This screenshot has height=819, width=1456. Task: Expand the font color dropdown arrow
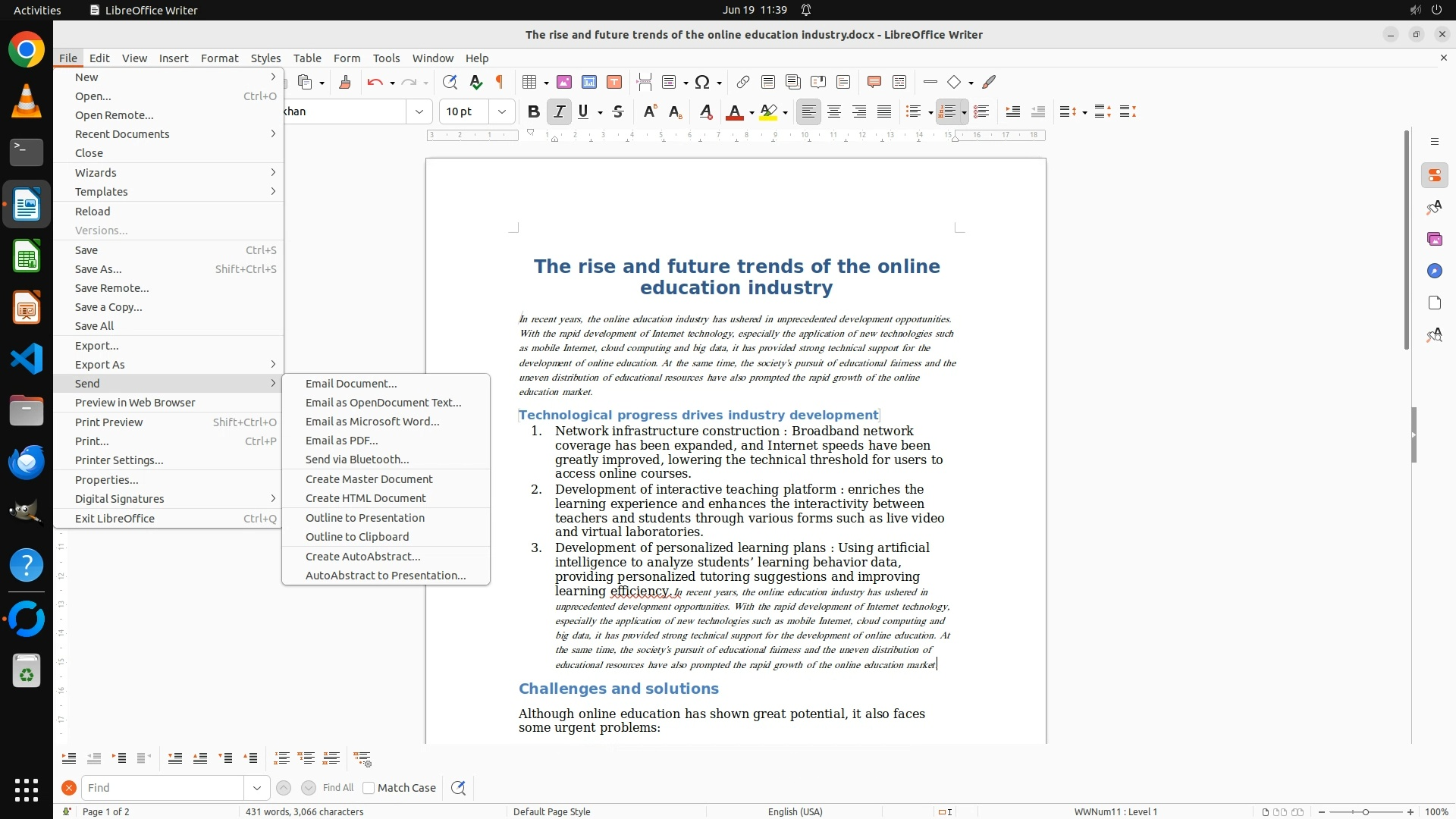click(x=752, y=112)
